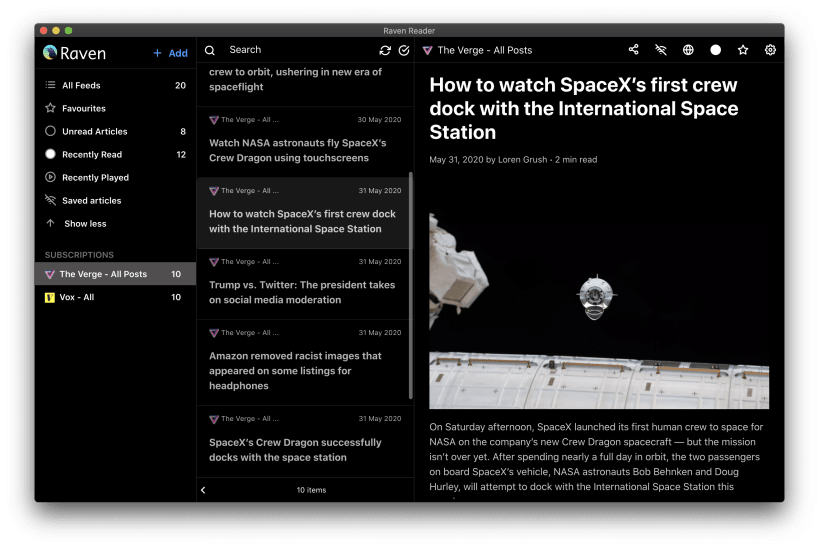Click the star icon beside Favourites
Viewport: 819px width, 548px height.
(x=50, y=108)
